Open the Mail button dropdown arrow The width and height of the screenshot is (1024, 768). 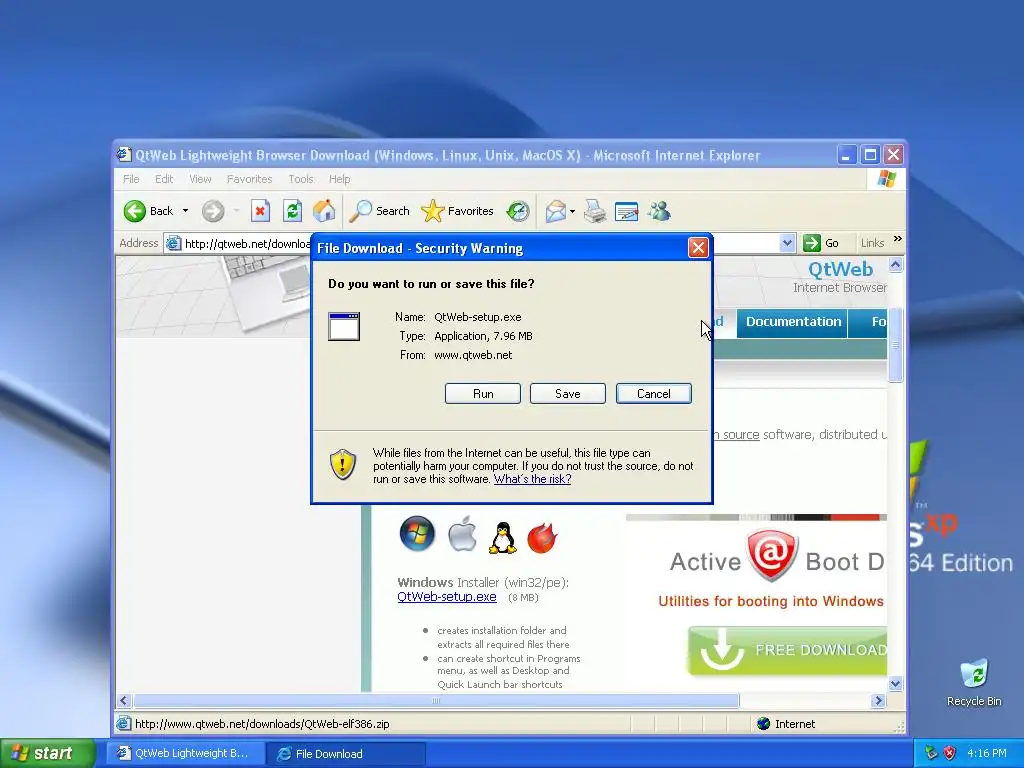(572, 211)
